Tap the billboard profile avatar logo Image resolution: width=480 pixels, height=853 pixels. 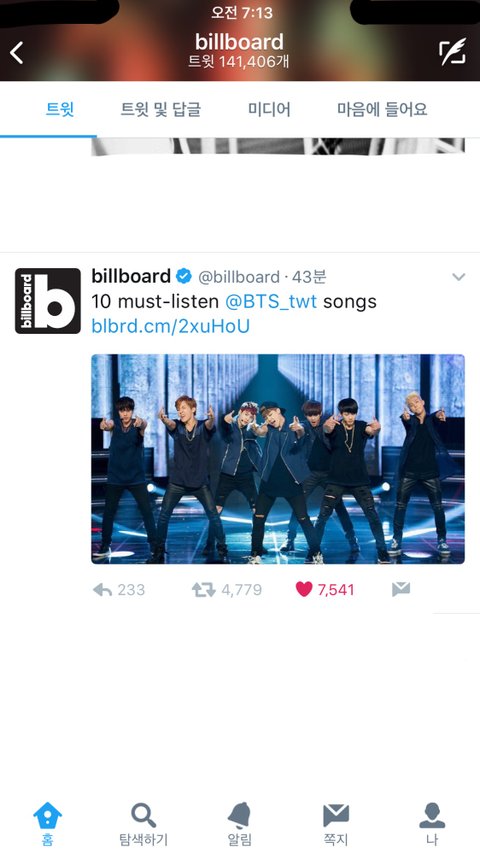[48, 301]
